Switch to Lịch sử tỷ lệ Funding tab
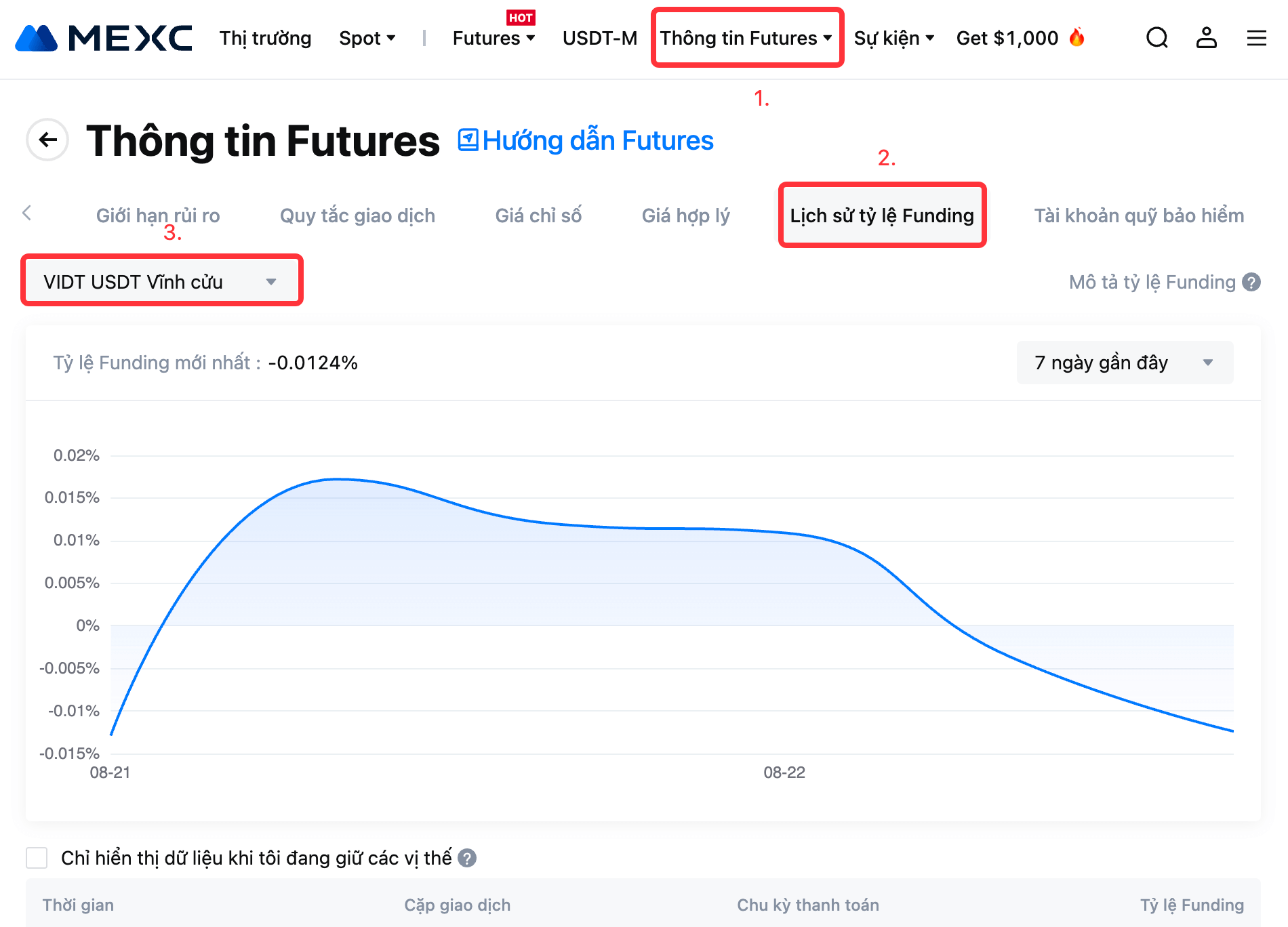Screen dimensions: 1288x927 point(882,215)
